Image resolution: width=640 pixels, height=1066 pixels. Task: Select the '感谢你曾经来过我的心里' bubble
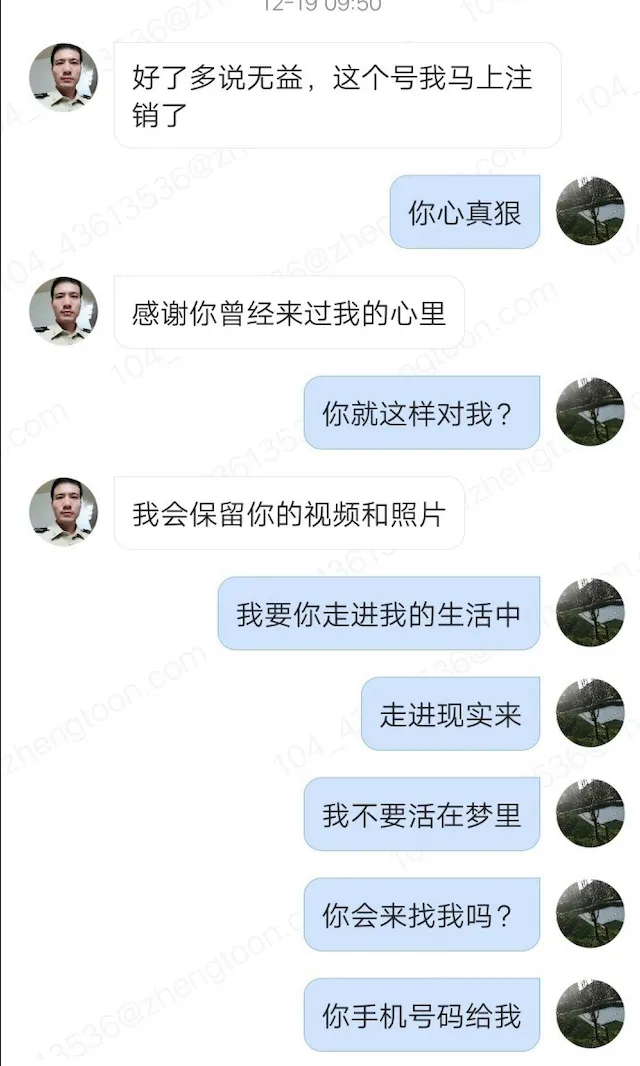[289, 312]
